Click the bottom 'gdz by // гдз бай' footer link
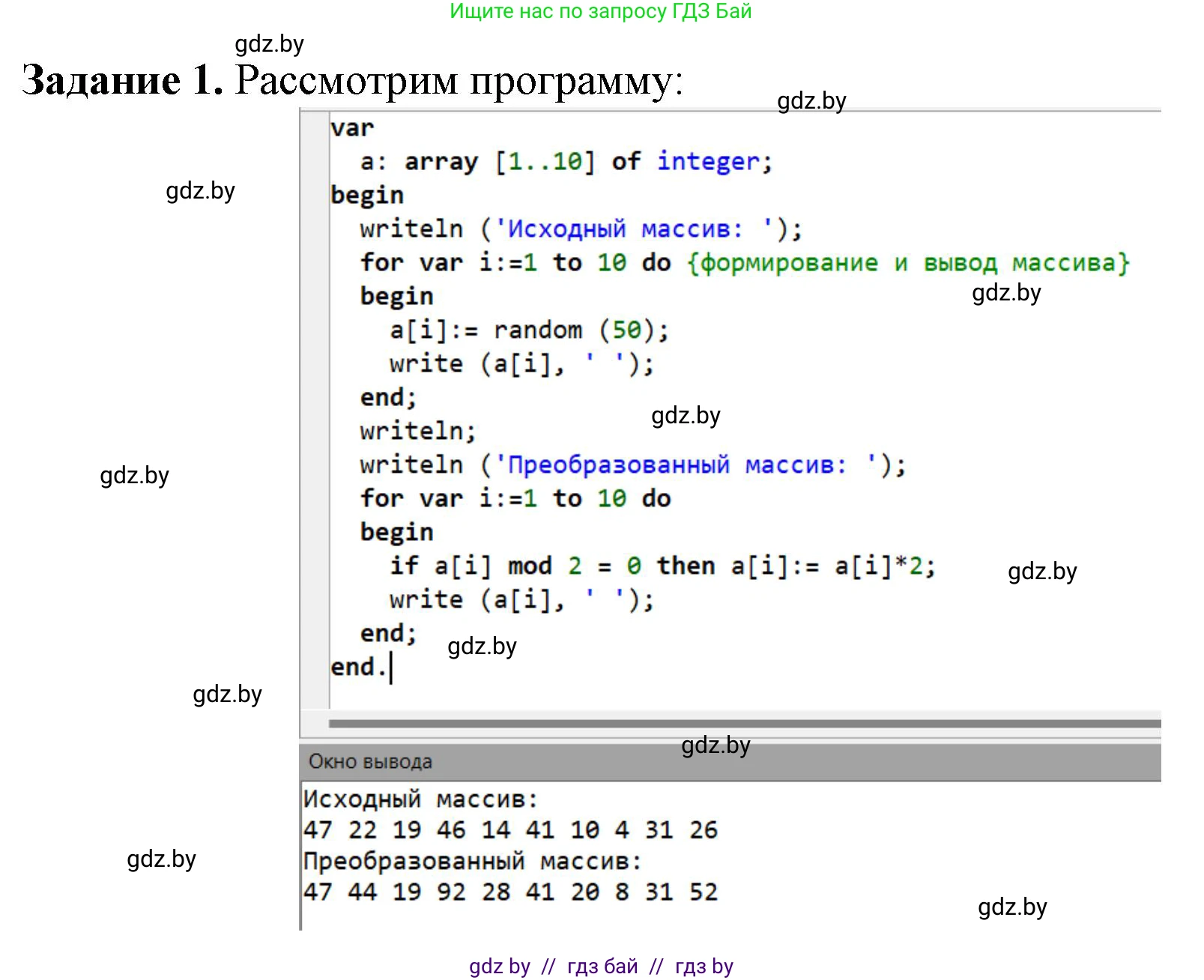 (600, 966)
